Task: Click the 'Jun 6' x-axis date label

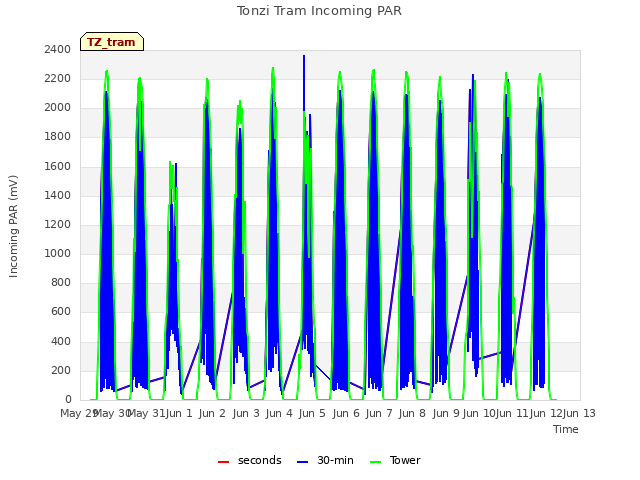Action: pyautogui.click(x=346, y=413)
